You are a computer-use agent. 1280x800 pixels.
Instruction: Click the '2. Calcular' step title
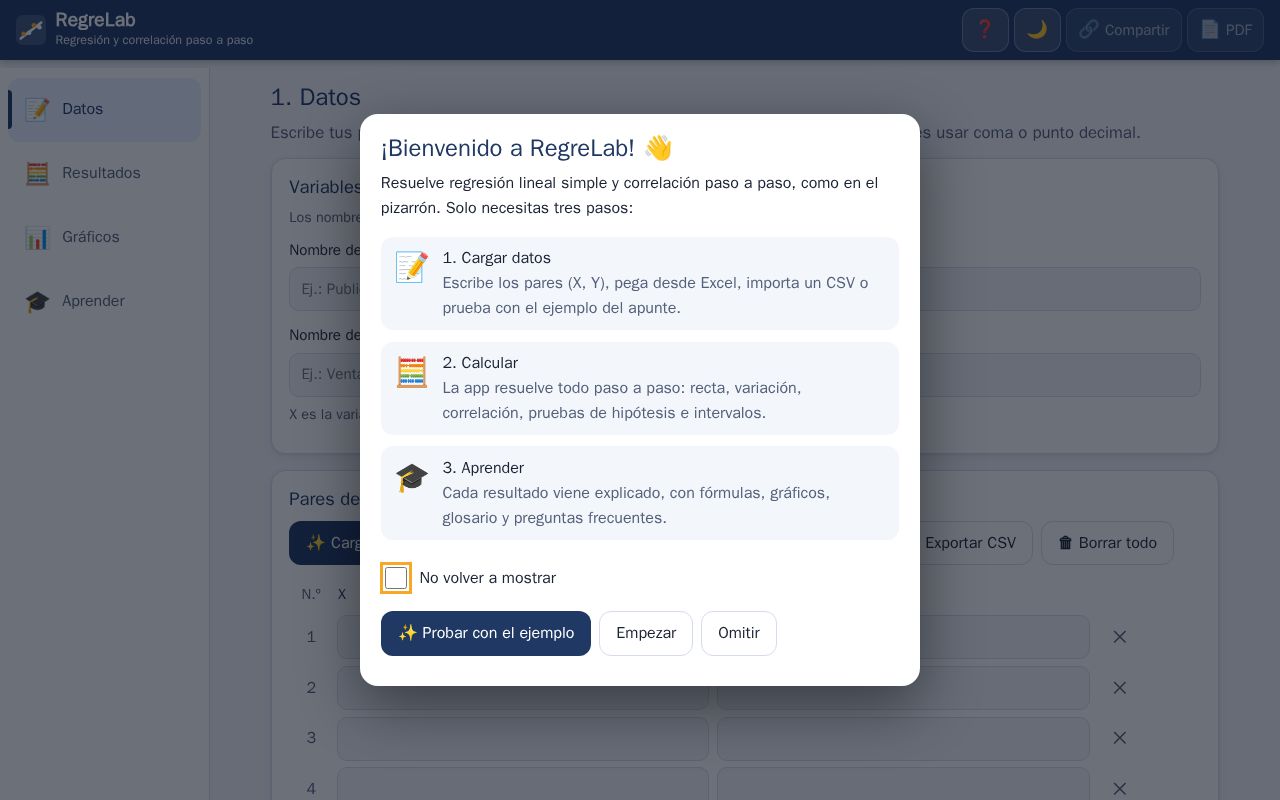pyautogui.click(x=480, y=363)
